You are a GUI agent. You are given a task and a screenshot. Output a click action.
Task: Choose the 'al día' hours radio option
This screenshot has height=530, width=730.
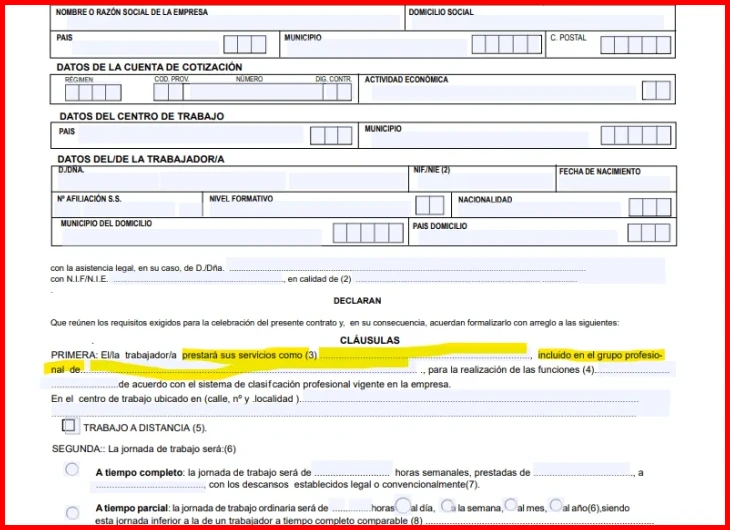click(403, 505)
